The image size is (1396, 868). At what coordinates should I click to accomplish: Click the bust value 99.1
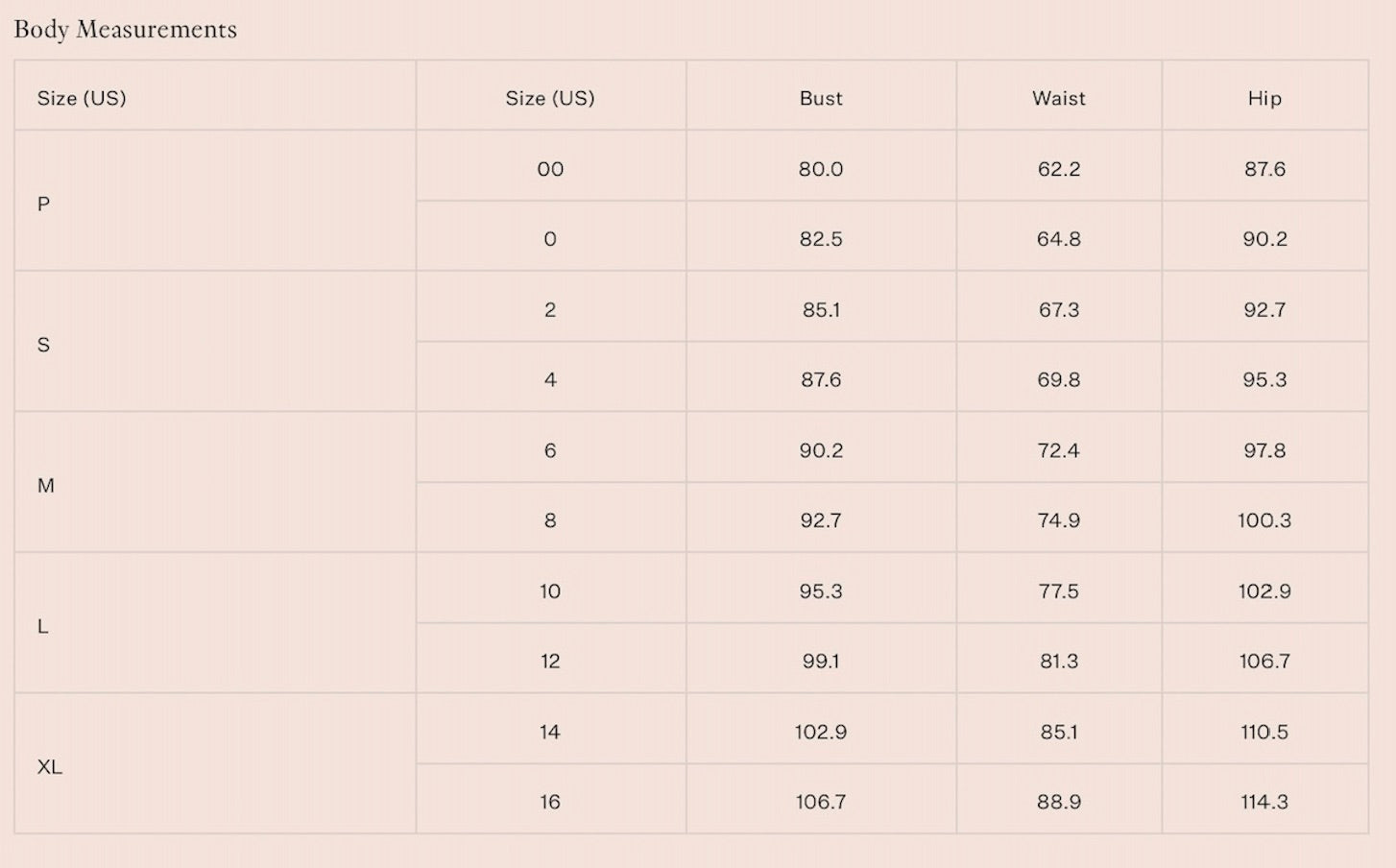(821, 662)
